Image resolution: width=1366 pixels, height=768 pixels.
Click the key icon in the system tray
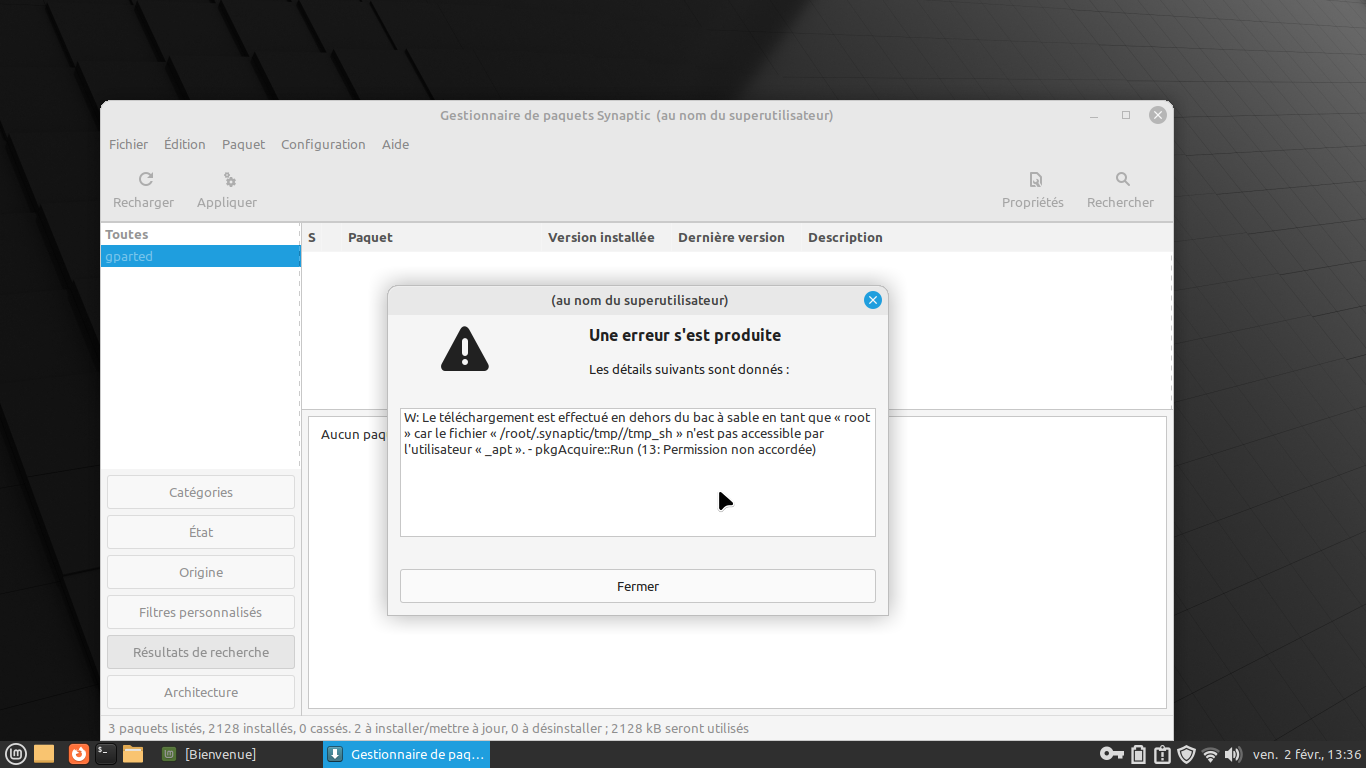1112,754
